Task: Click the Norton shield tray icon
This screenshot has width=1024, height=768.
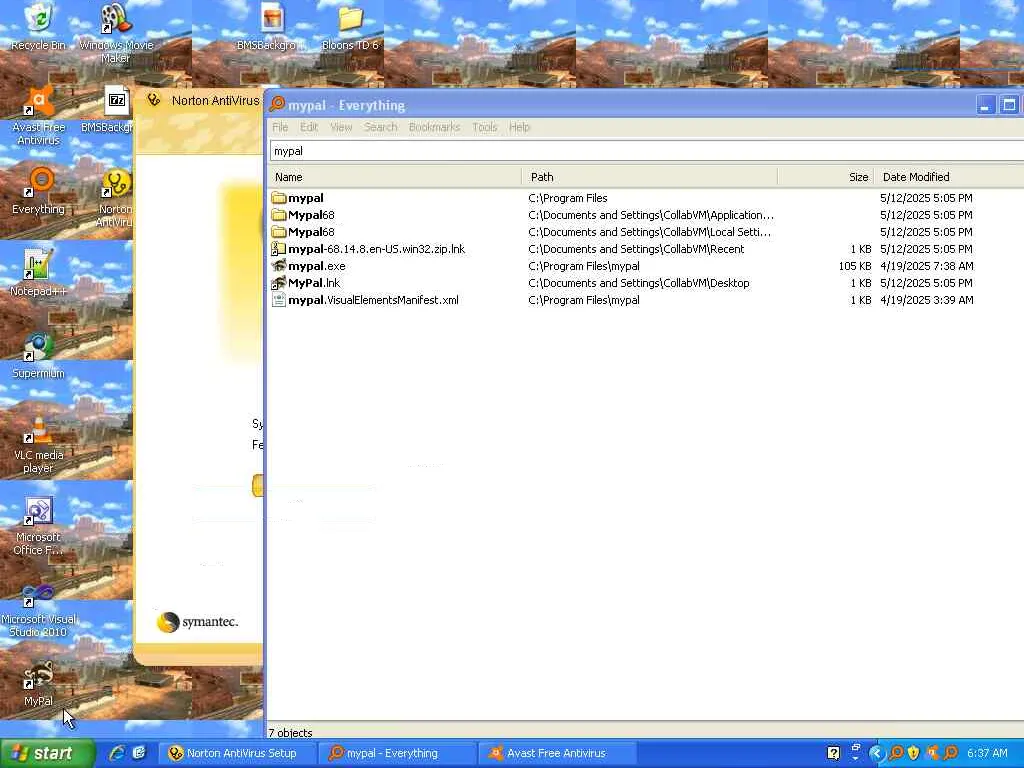Action: coord(914,753)
